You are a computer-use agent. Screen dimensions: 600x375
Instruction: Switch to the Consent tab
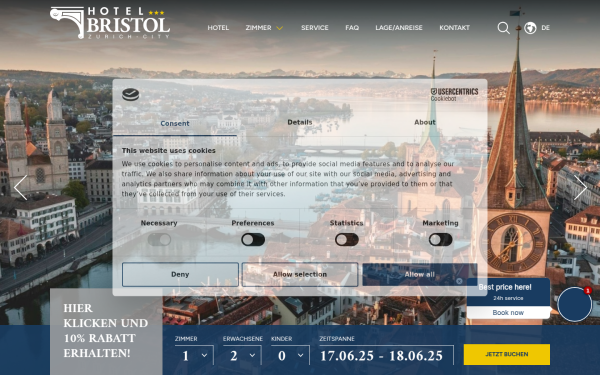[174, 123]
